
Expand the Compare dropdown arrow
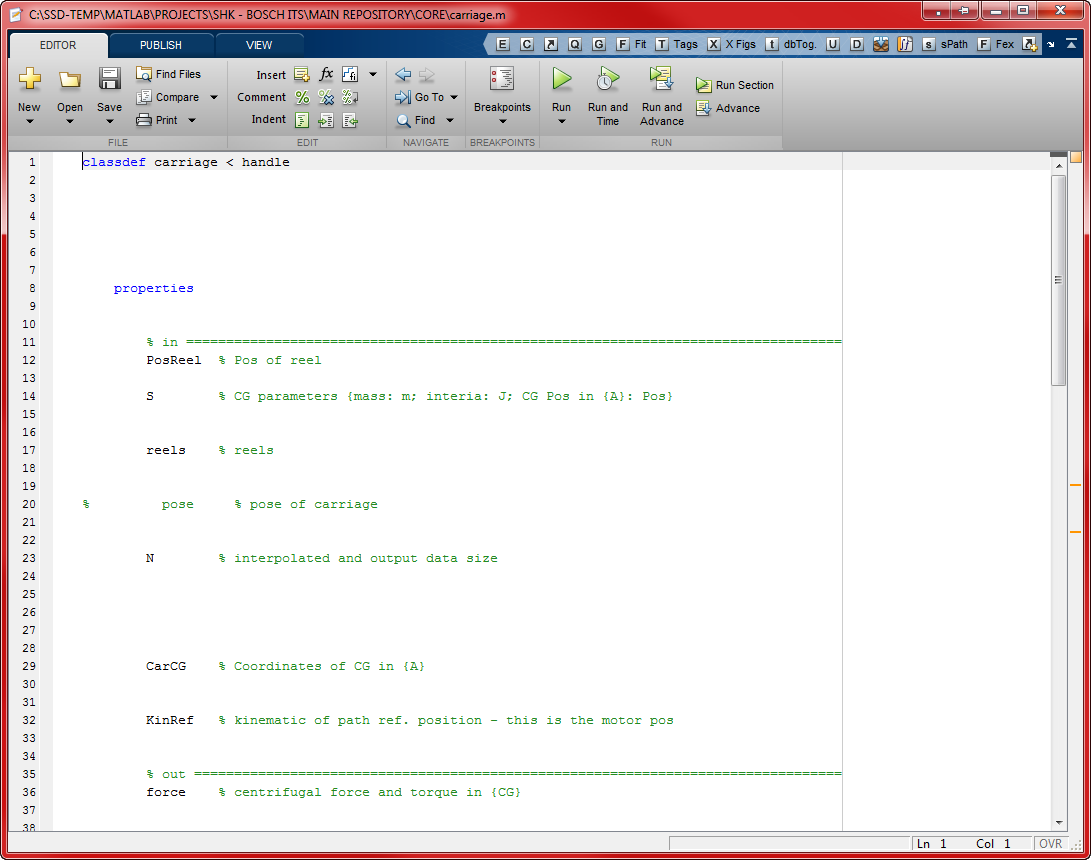click(x=212, y=97)
